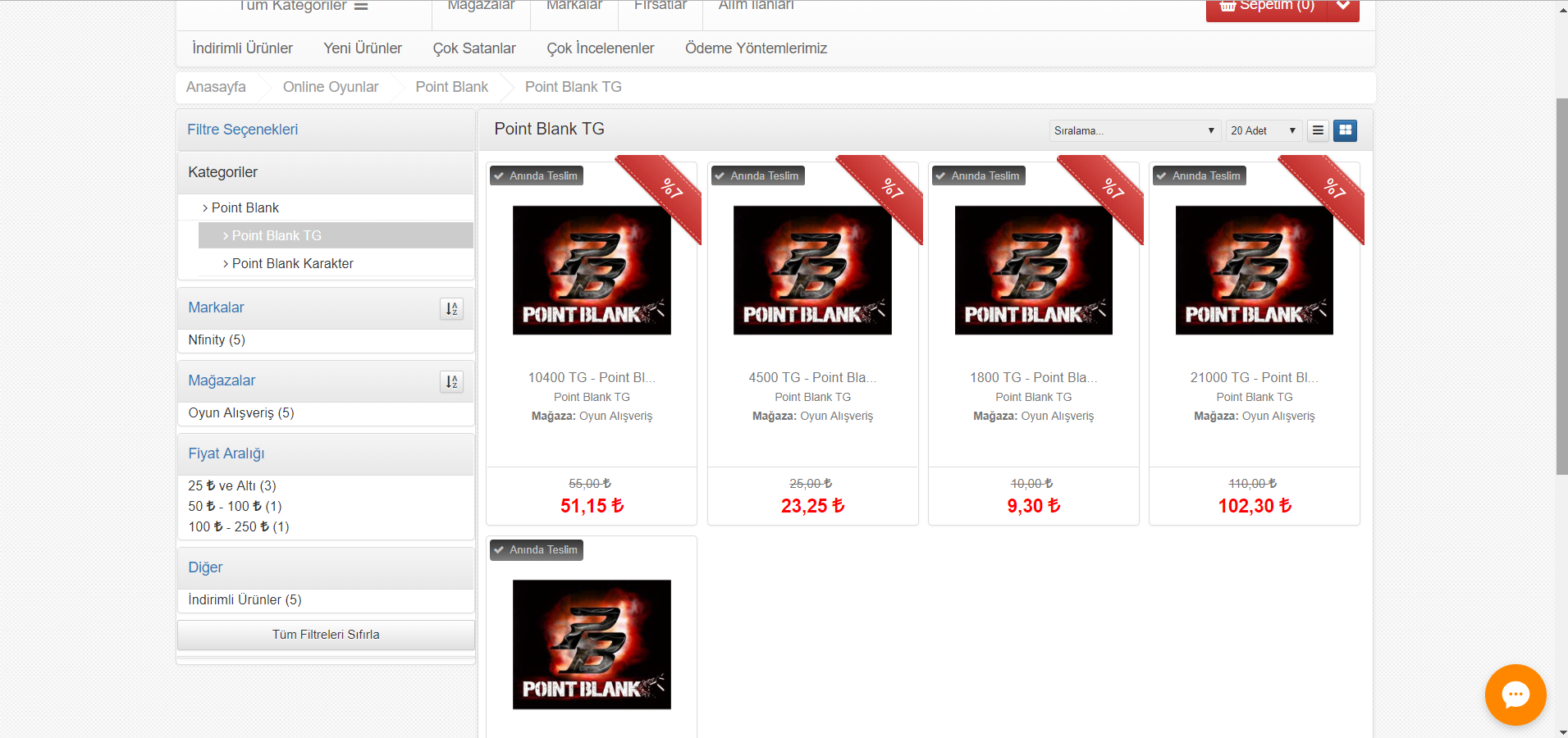
Task: Open the 20 Adet per-page dropdown
Action: tap(1264, 130)
